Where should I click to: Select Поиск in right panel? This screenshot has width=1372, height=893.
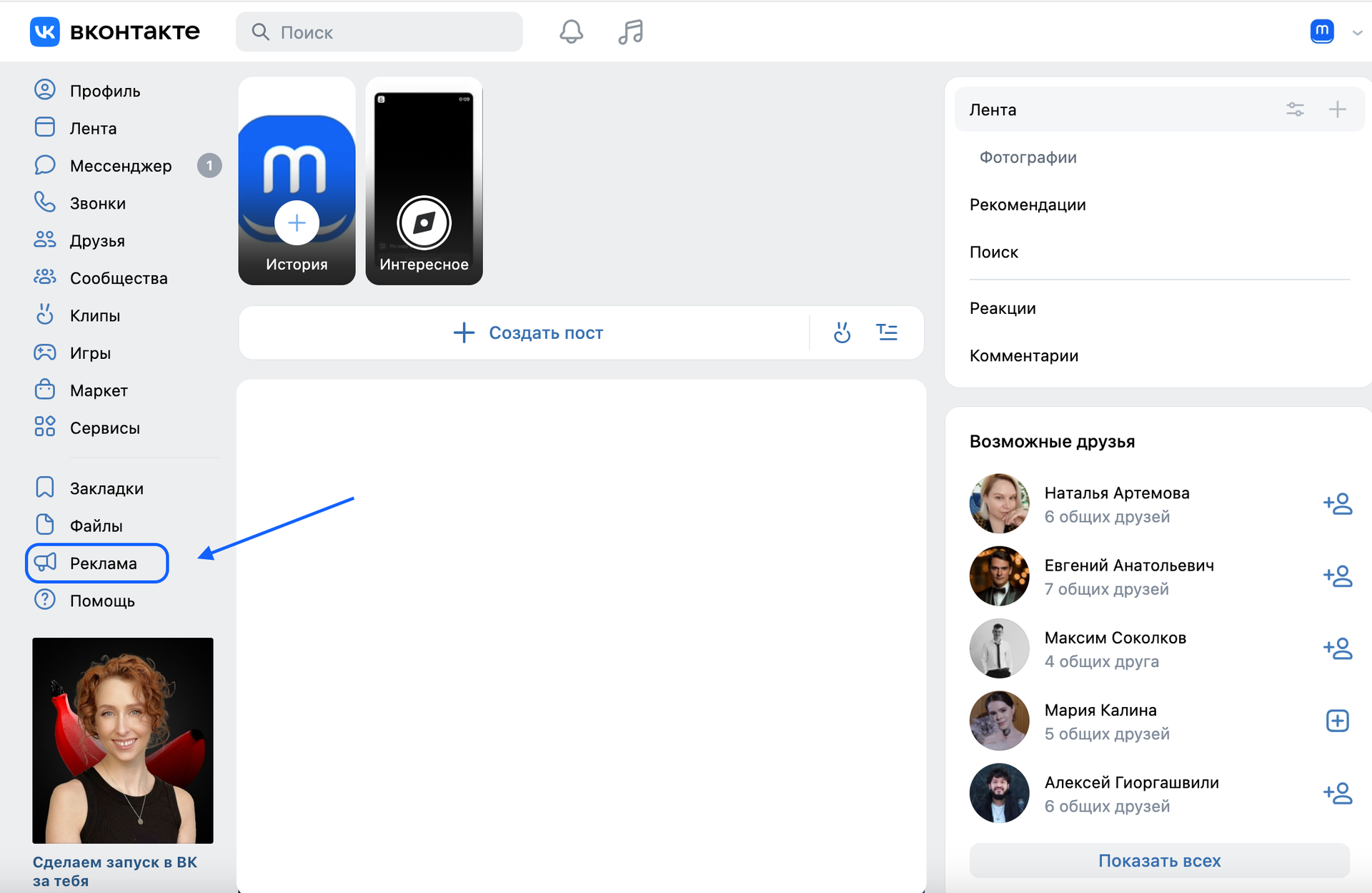coord(993,252)
